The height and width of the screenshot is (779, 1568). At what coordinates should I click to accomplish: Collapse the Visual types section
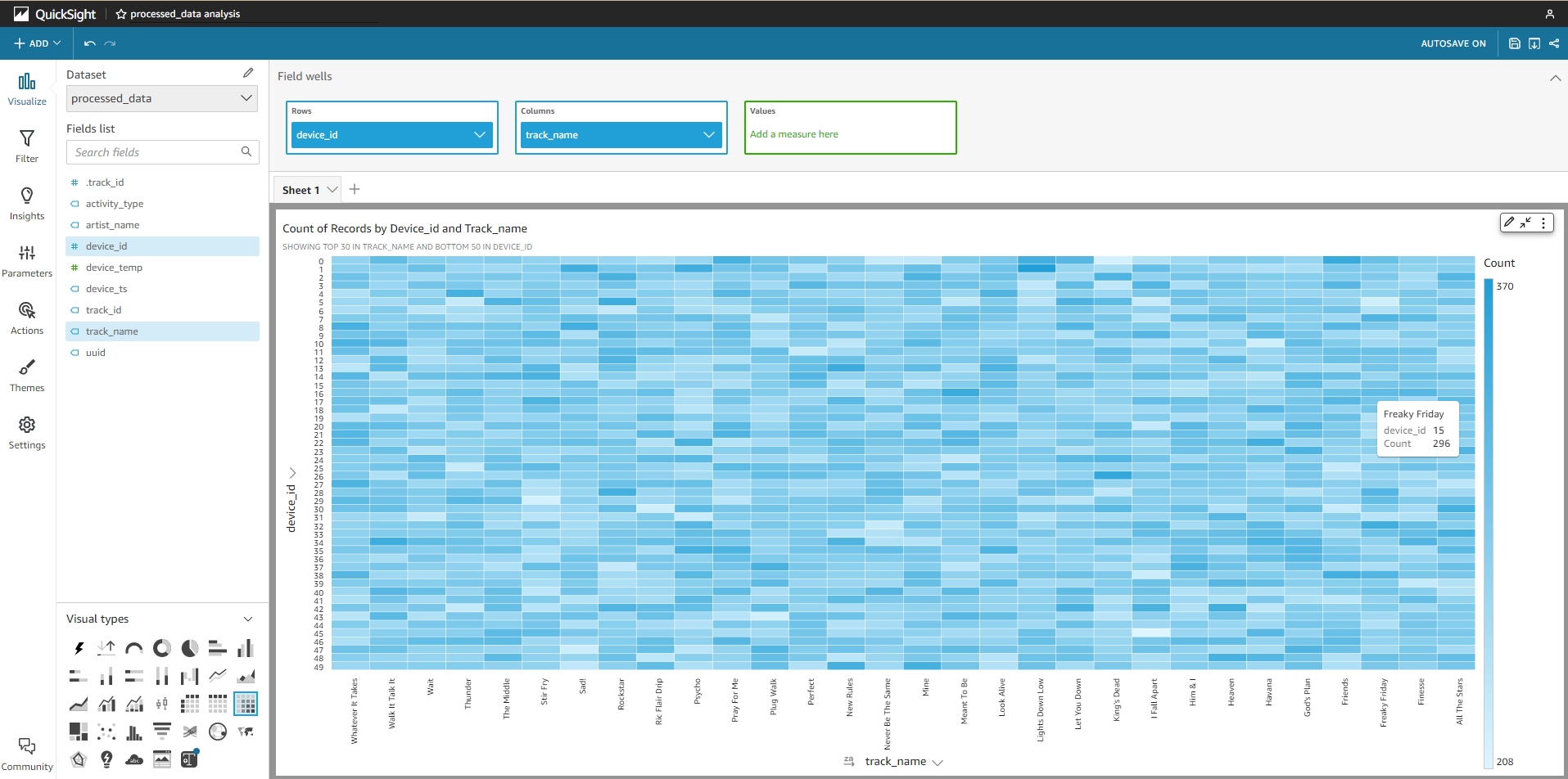click(248, 619)
